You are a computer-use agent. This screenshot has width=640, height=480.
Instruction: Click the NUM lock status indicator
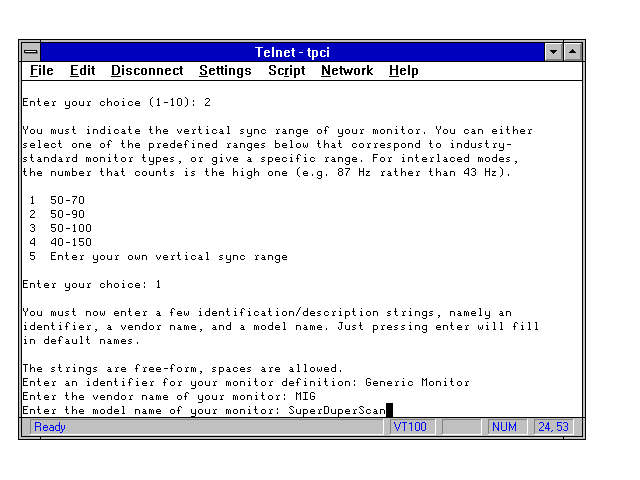(x=503, y=427)
